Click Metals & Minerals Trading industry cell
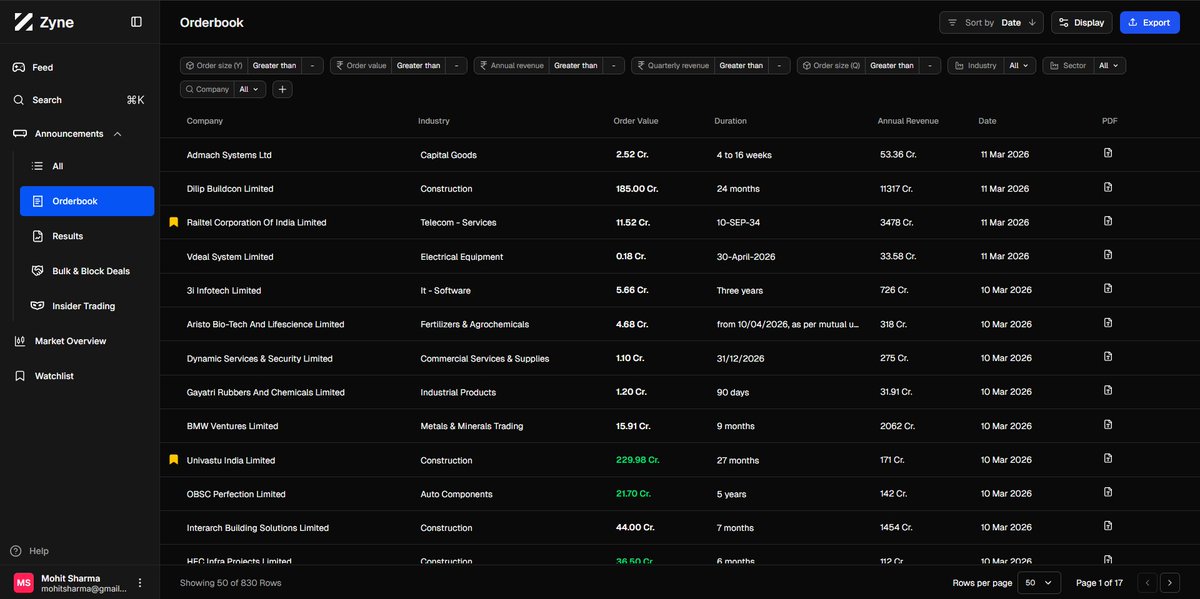 click(472, 426)
